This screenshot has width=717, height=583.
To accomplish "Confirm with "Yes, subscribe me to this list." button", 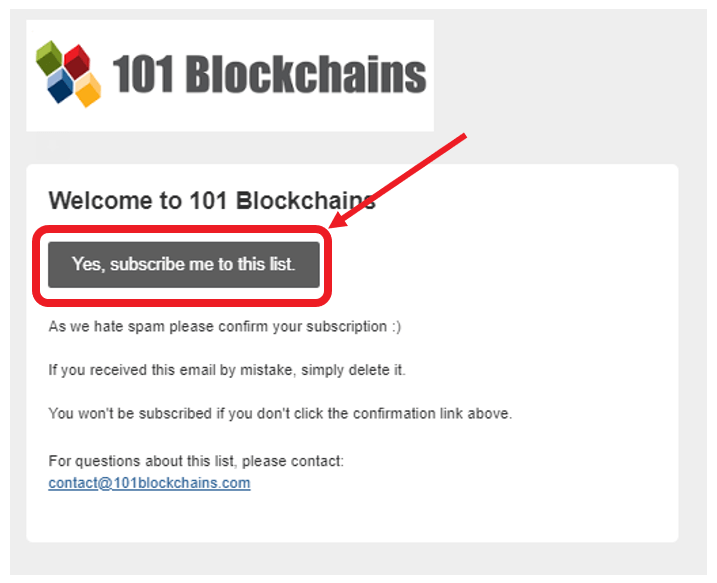I will tap(184, 265).
